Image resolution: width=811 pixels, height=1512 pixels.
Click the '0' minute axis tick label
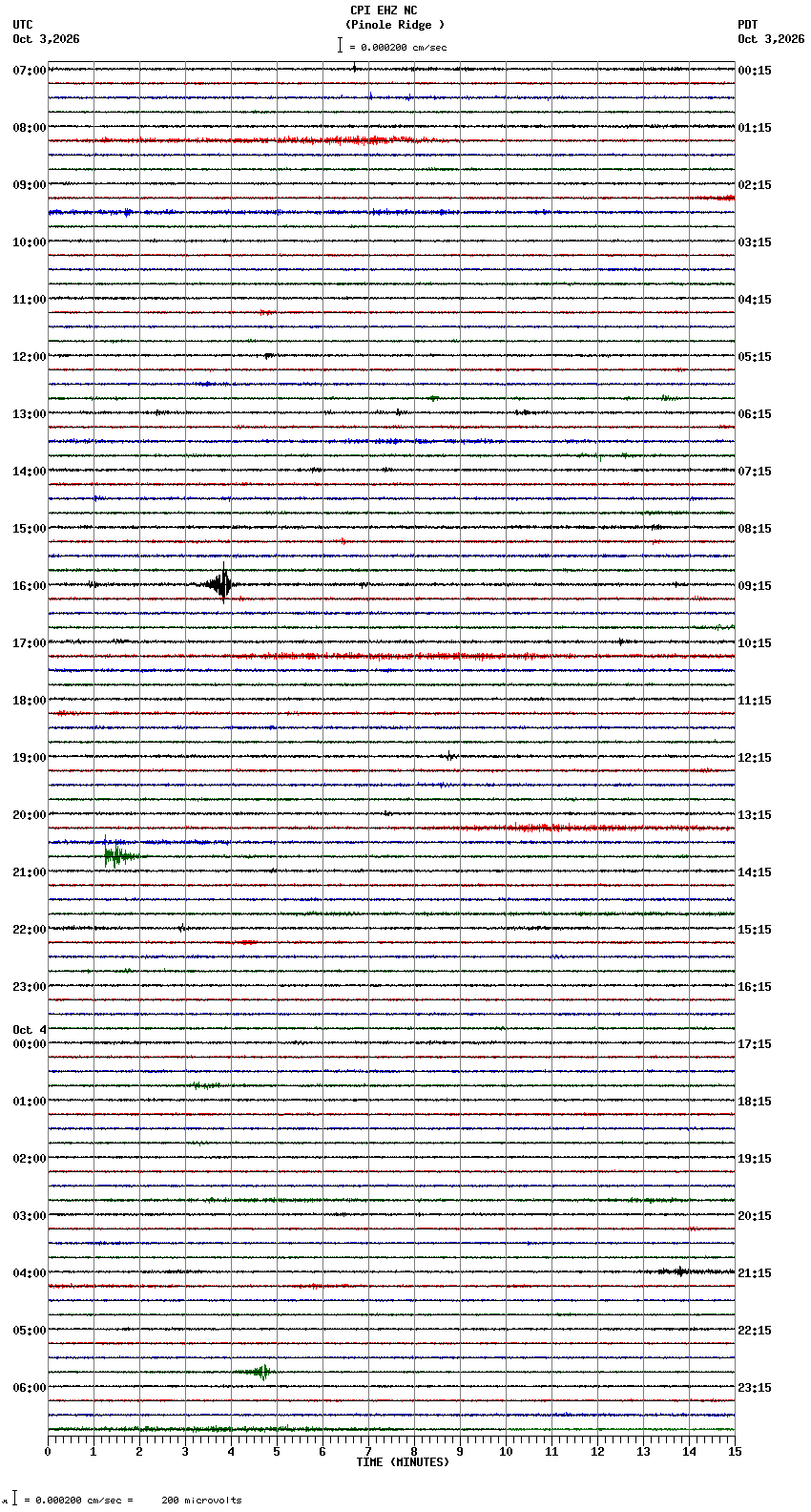click(x=48, y=1452)
